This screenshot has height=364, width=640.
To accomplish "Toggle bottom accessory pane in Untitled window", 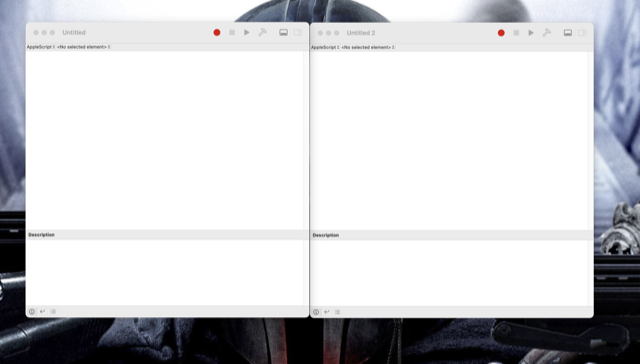I will 283,33.
